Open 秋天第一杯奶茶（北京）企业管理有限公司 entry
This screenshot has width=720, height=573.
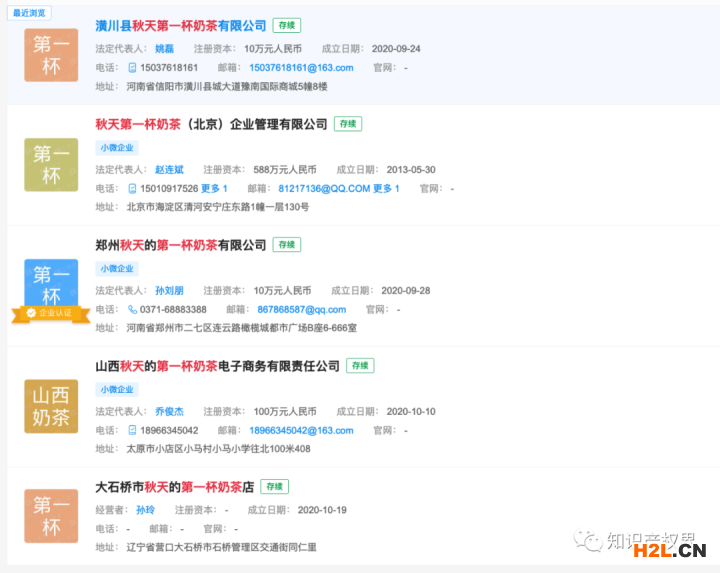[211, 124]
